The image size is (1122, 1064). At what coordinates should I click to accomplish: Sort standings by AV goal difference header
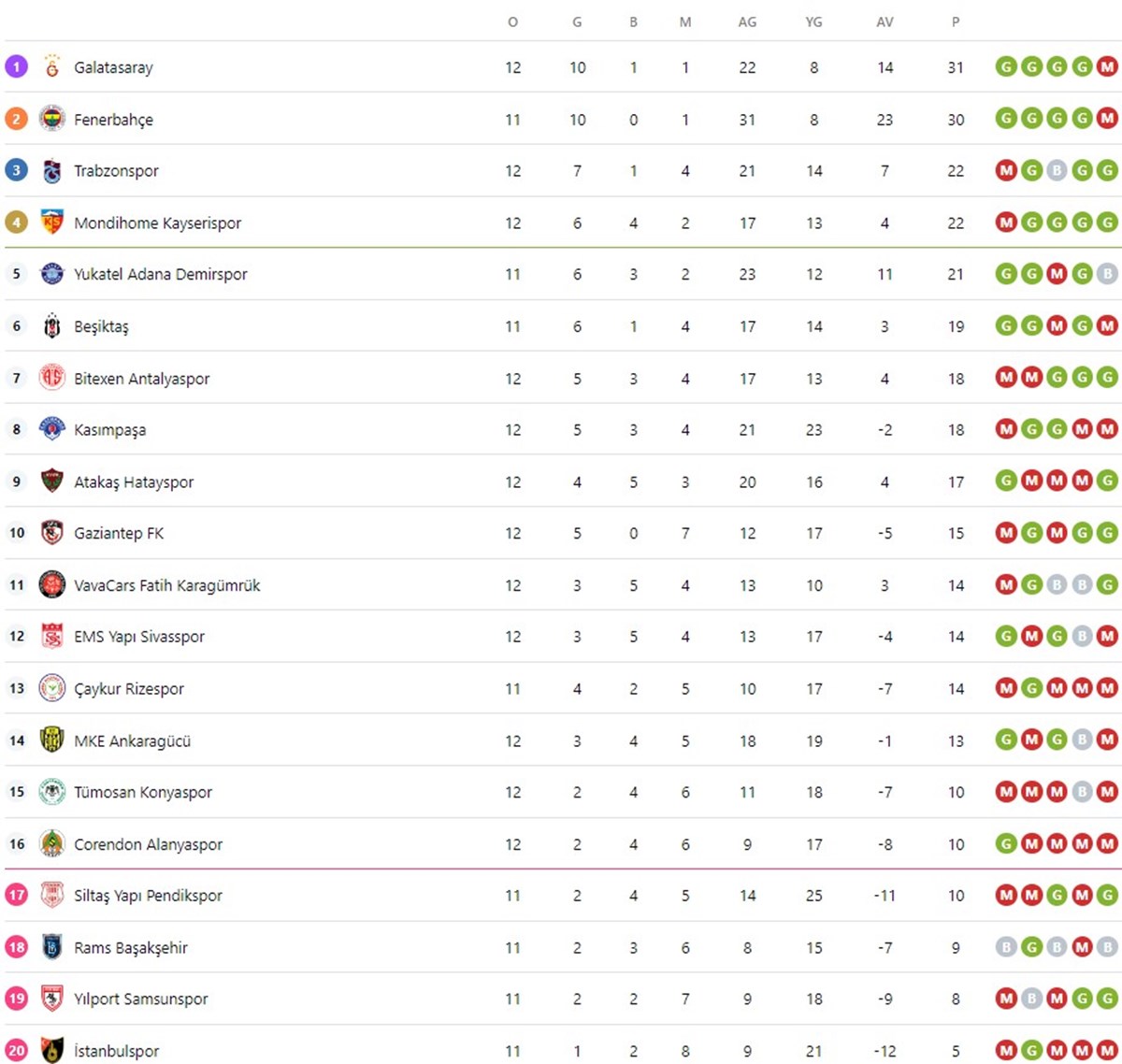tap(885, 22)
